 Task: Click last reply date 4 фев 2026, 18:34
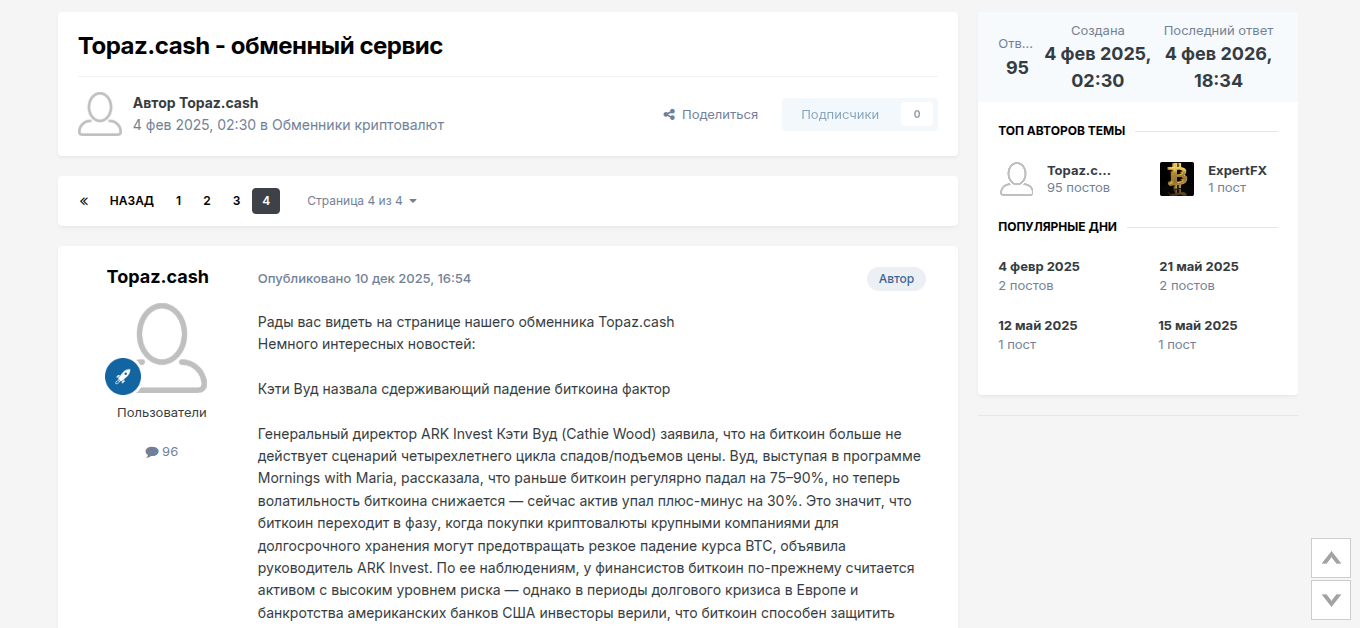(x=1218, y=67)
